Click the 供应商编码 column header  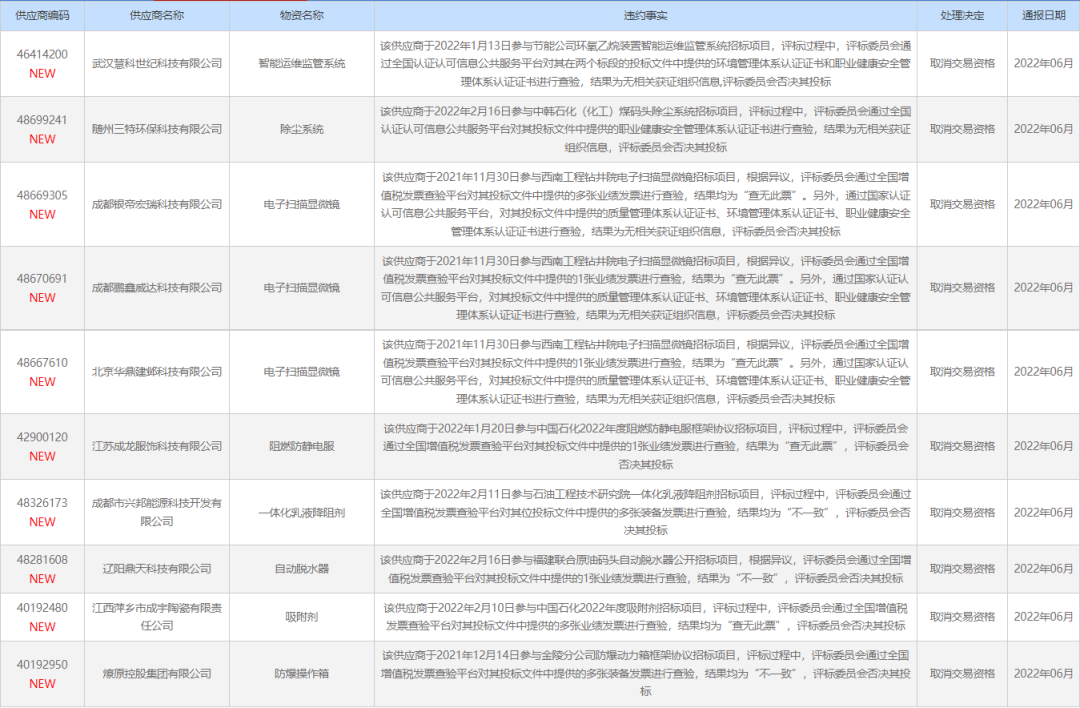42,12
